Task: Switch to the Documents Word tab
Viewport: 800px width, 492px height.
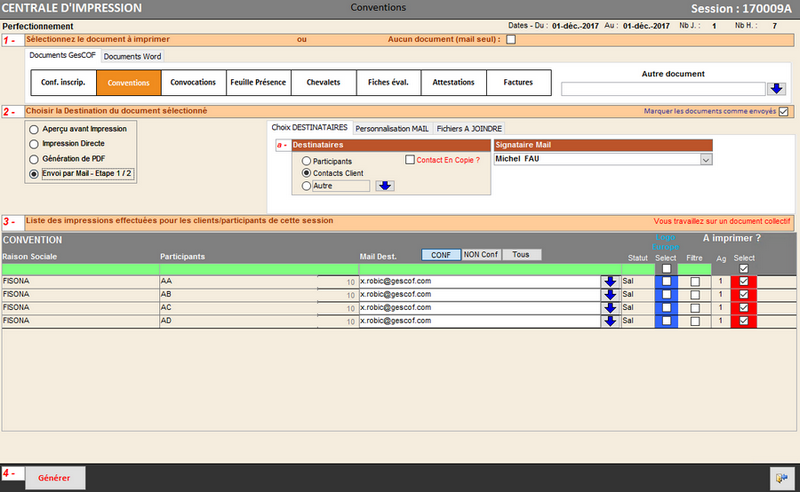Action: click(x=133, y=57)
